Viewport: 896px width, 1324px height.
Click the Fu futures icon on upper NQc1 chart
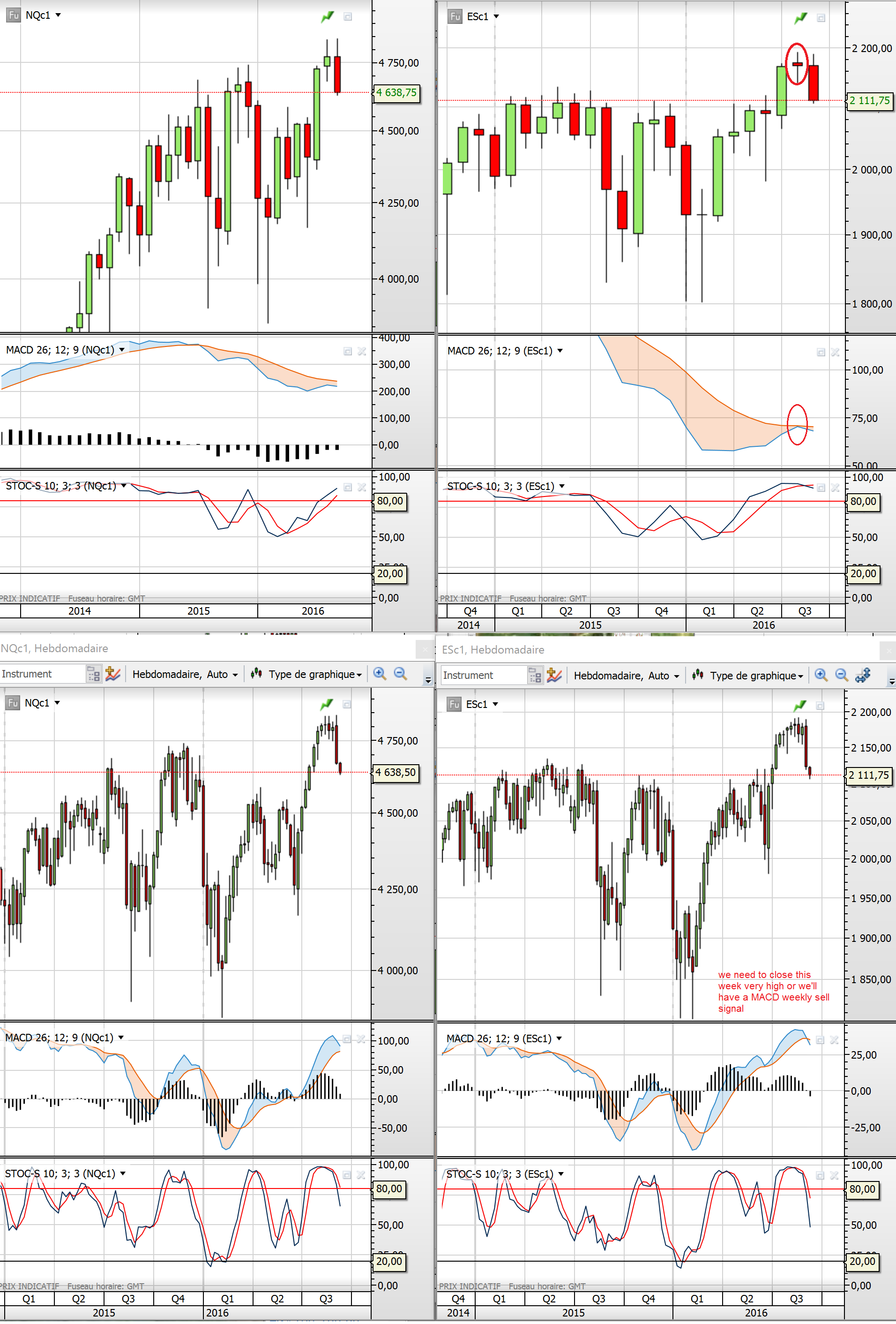(13, 15)
